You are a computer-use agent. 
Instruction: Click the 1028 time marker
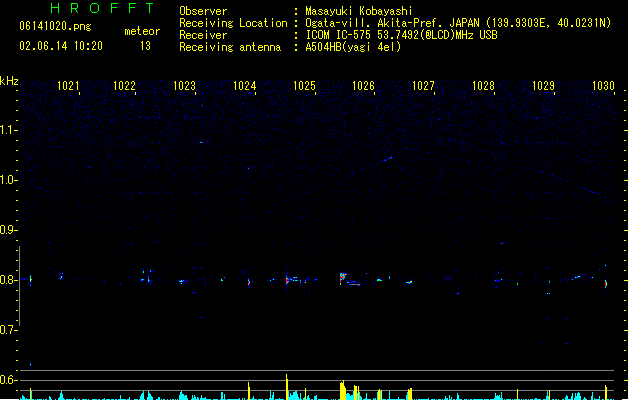pos(483,86)
